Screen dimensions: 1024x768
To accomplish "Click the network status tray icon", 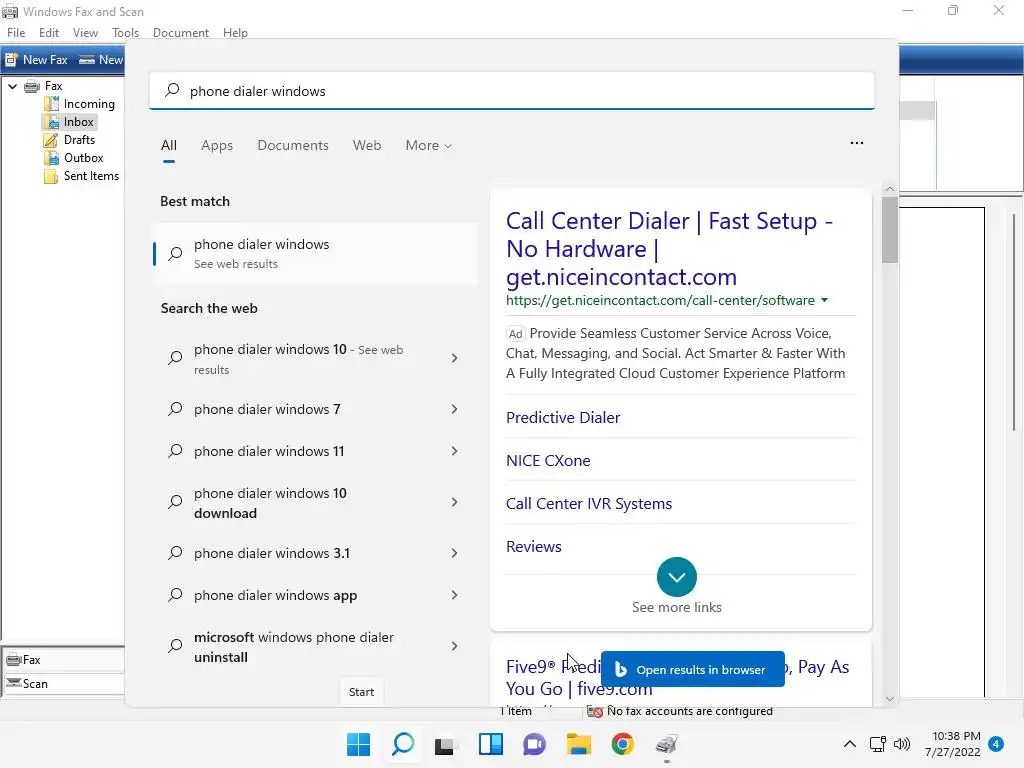I will point(877,744).
